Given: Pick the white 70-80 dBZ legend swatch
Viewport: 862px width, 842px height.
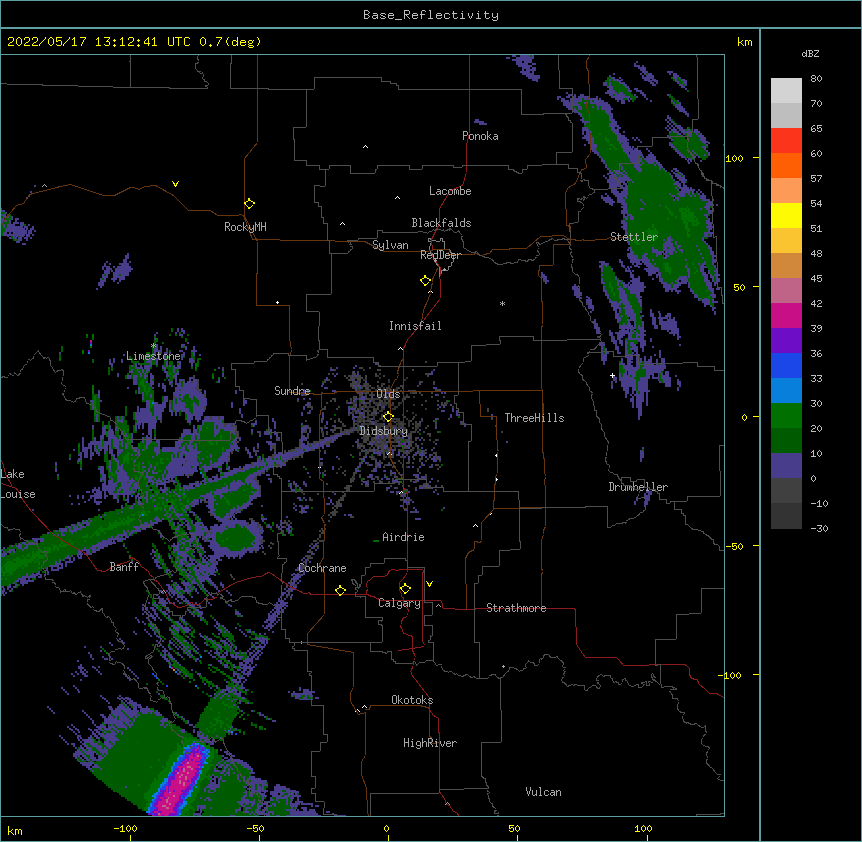Looking at the screenshot, I should pyautogui.click(x=786, y=91).
